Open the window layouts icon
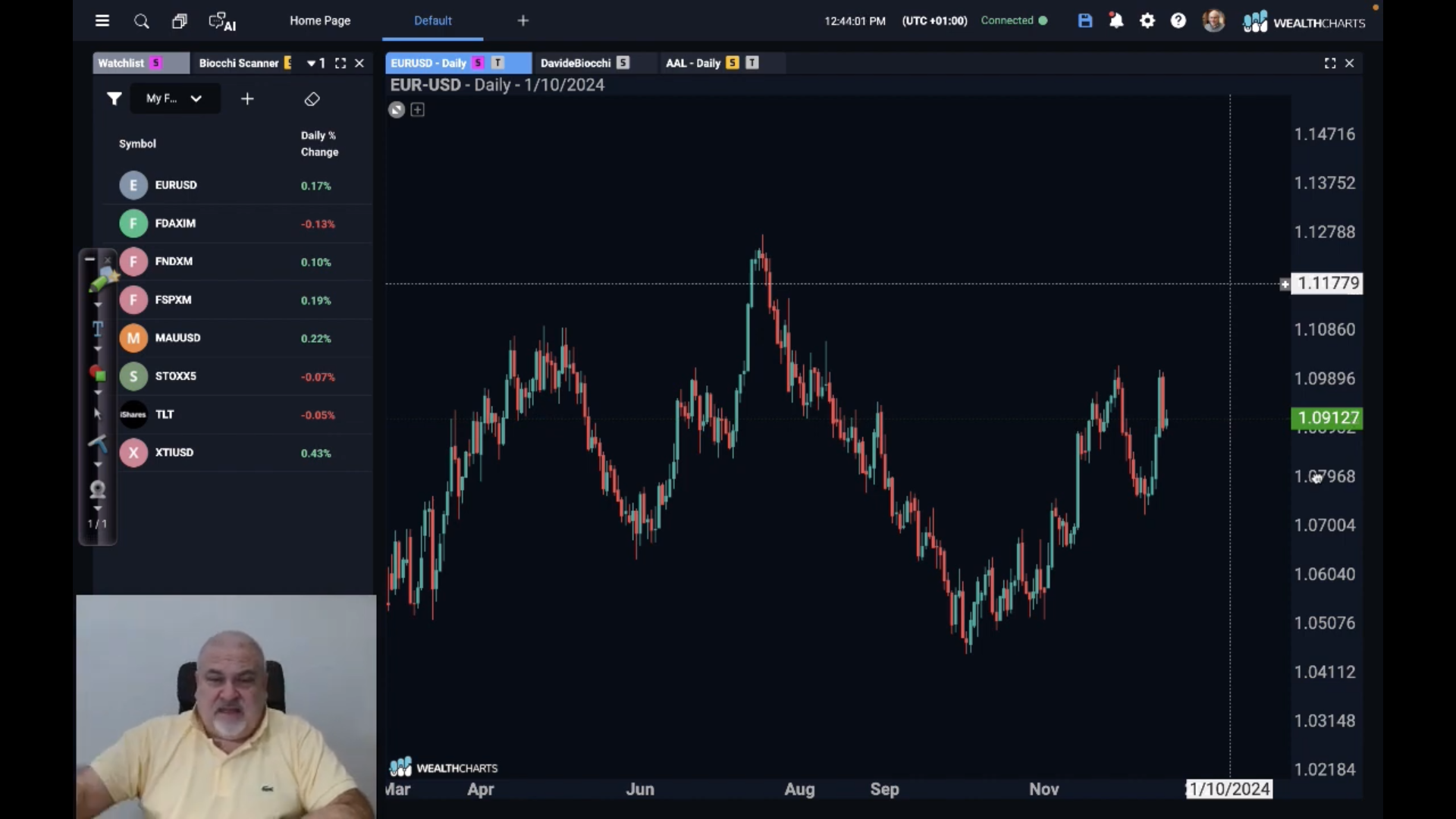The width and height of the screenshot is (1456, 819). 180,21
